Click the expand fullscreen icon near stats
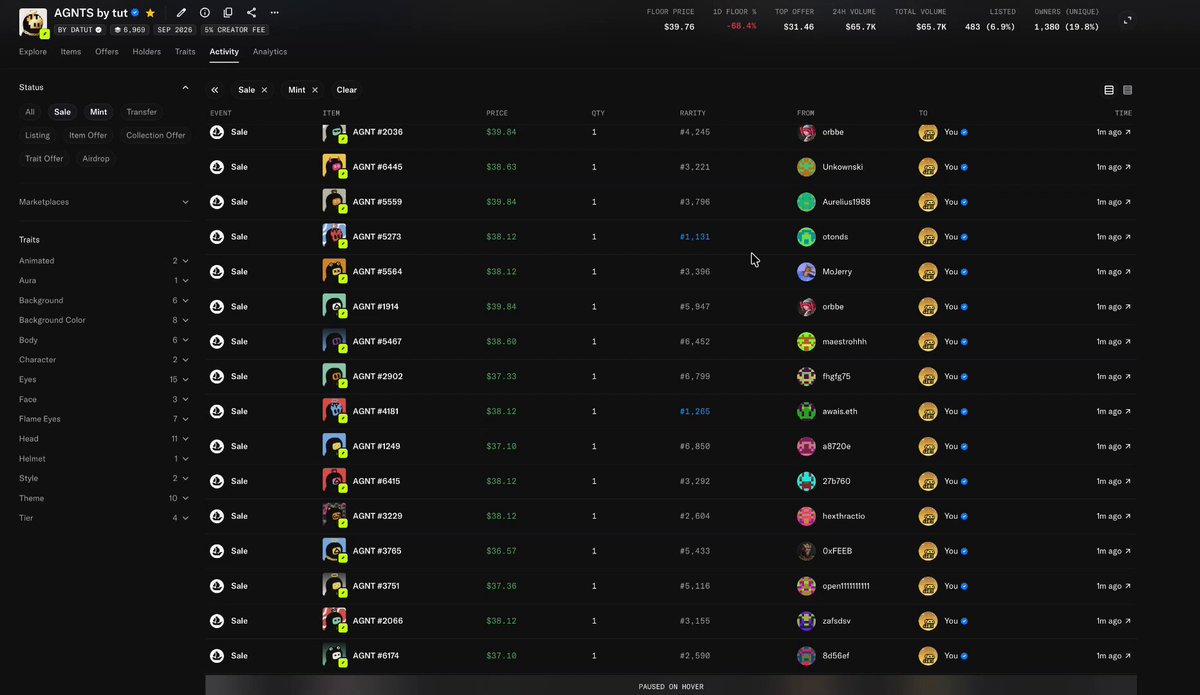 tap(1128, 19)
